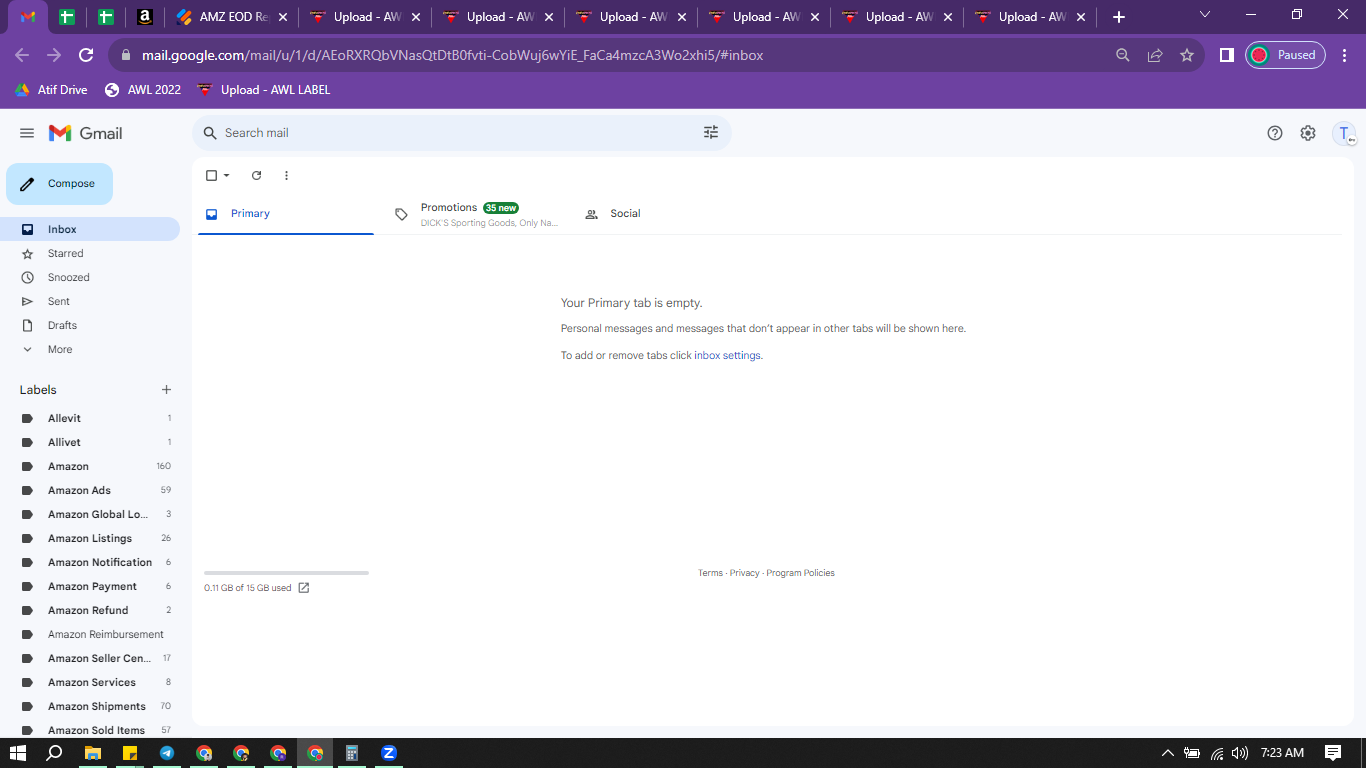Go back in browser history
This screenshot has height=768, width=1366.
22,55
